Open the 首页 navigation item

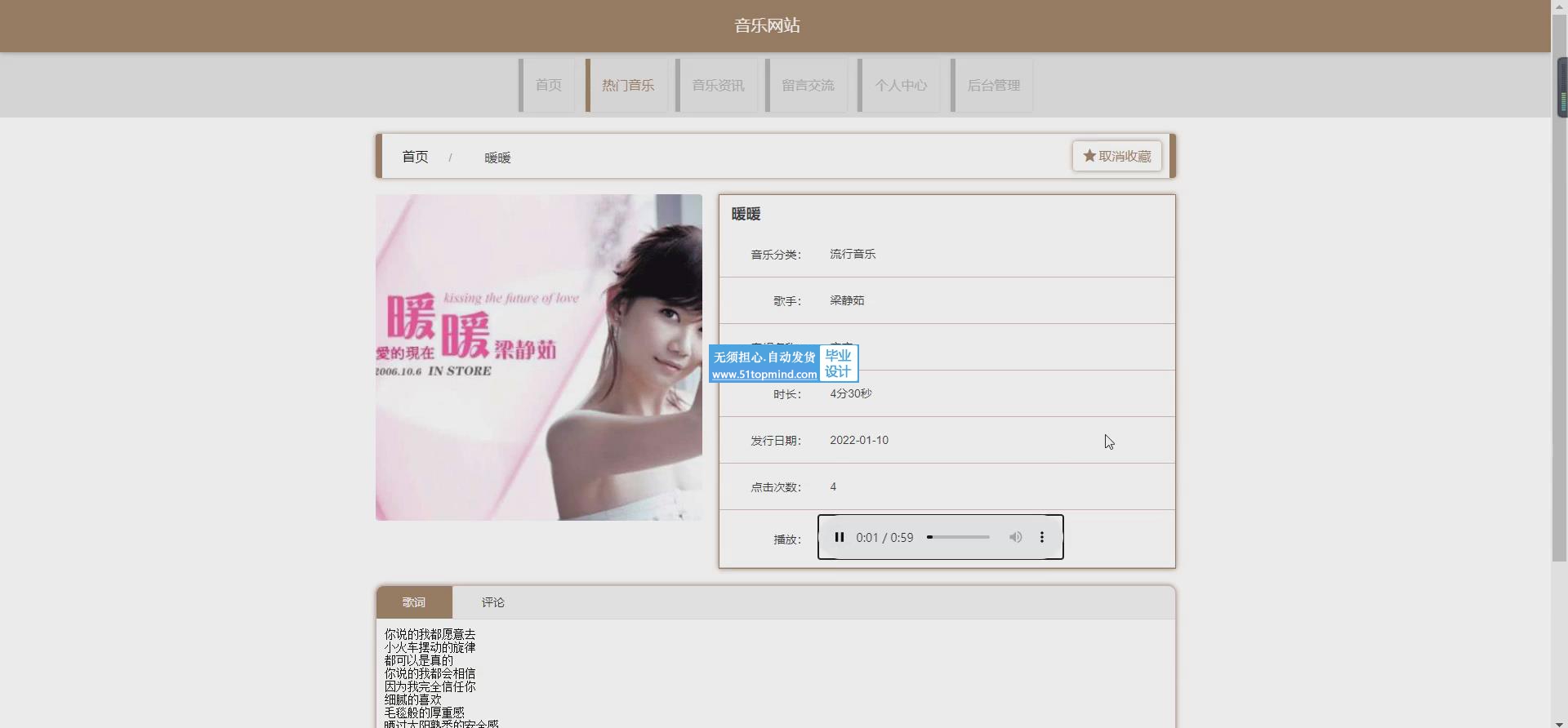click(x=547, y=85)
